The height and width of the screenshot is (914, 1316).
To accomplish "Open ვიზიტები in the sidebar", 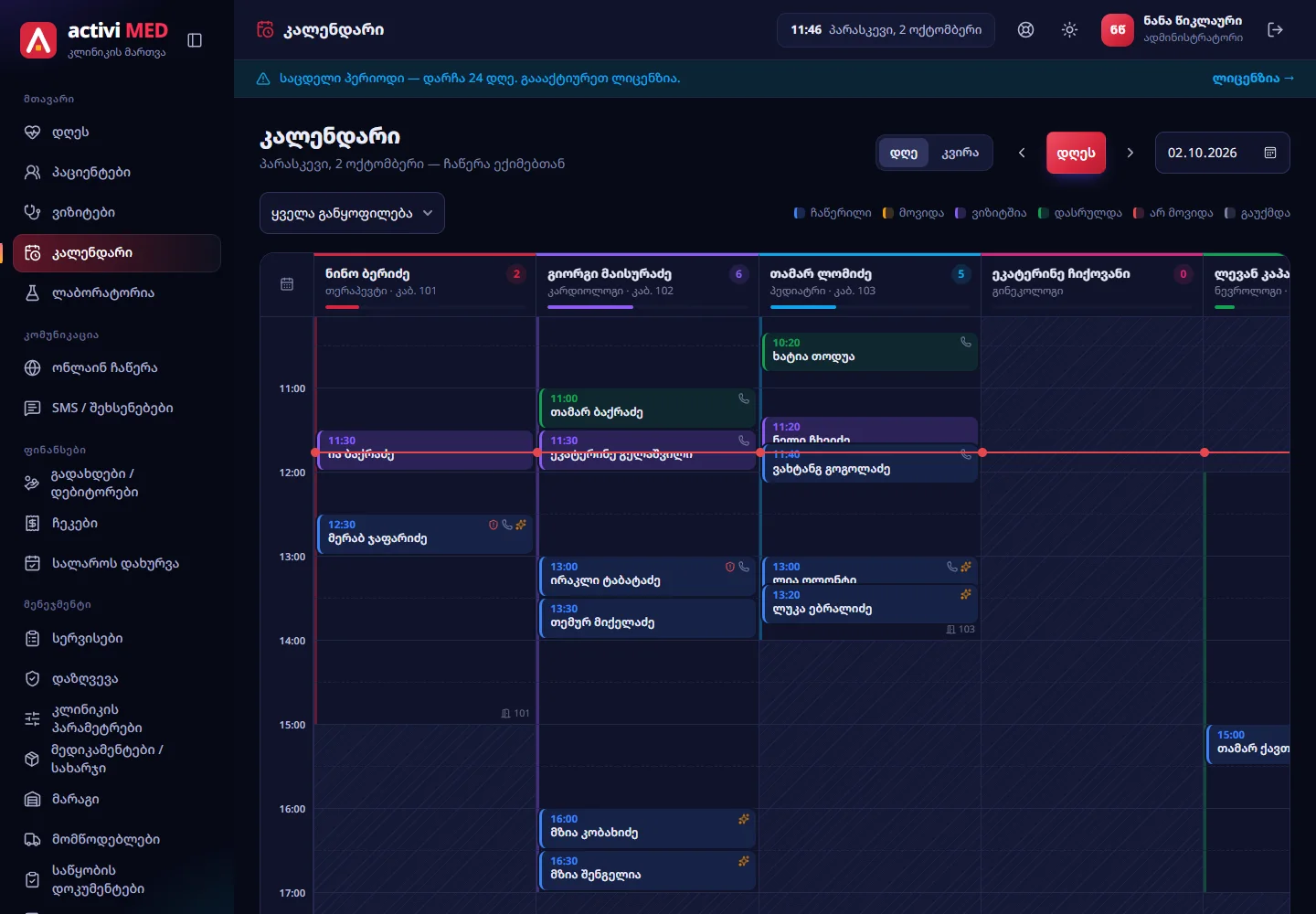I will (117, 213).
